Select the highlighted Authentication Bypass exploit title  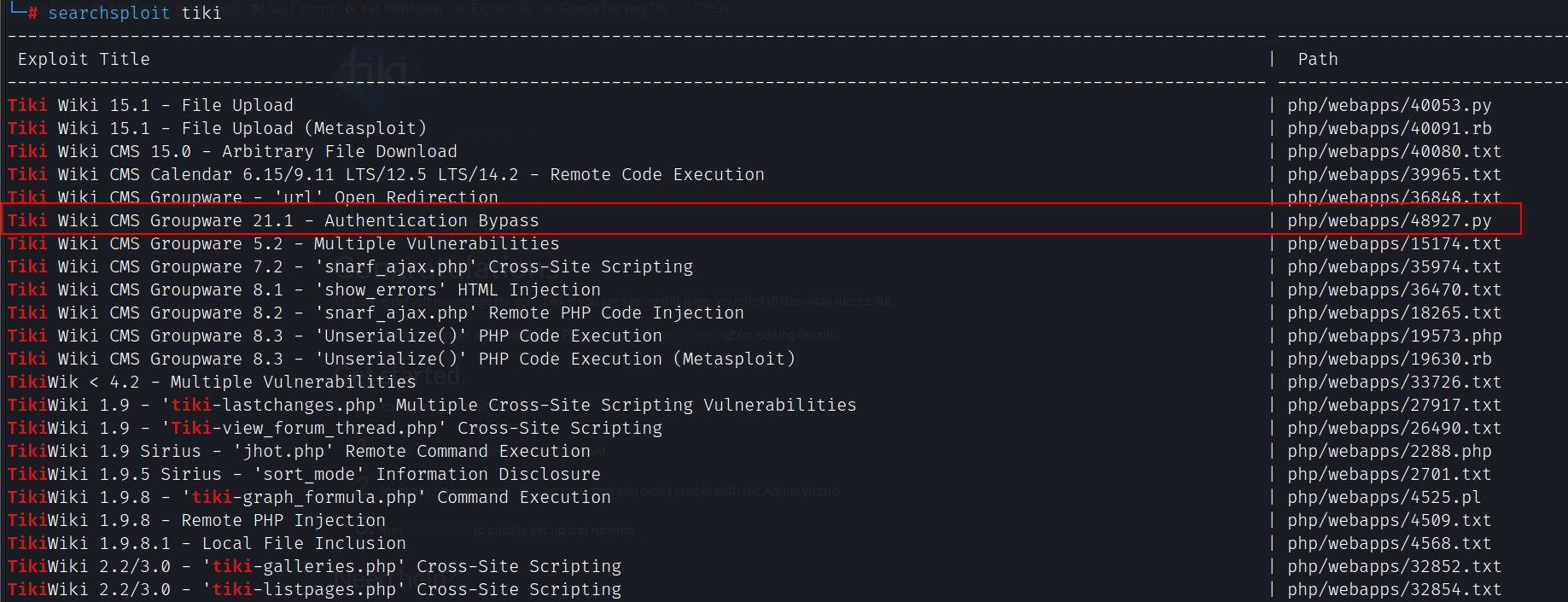pos(273,220)
